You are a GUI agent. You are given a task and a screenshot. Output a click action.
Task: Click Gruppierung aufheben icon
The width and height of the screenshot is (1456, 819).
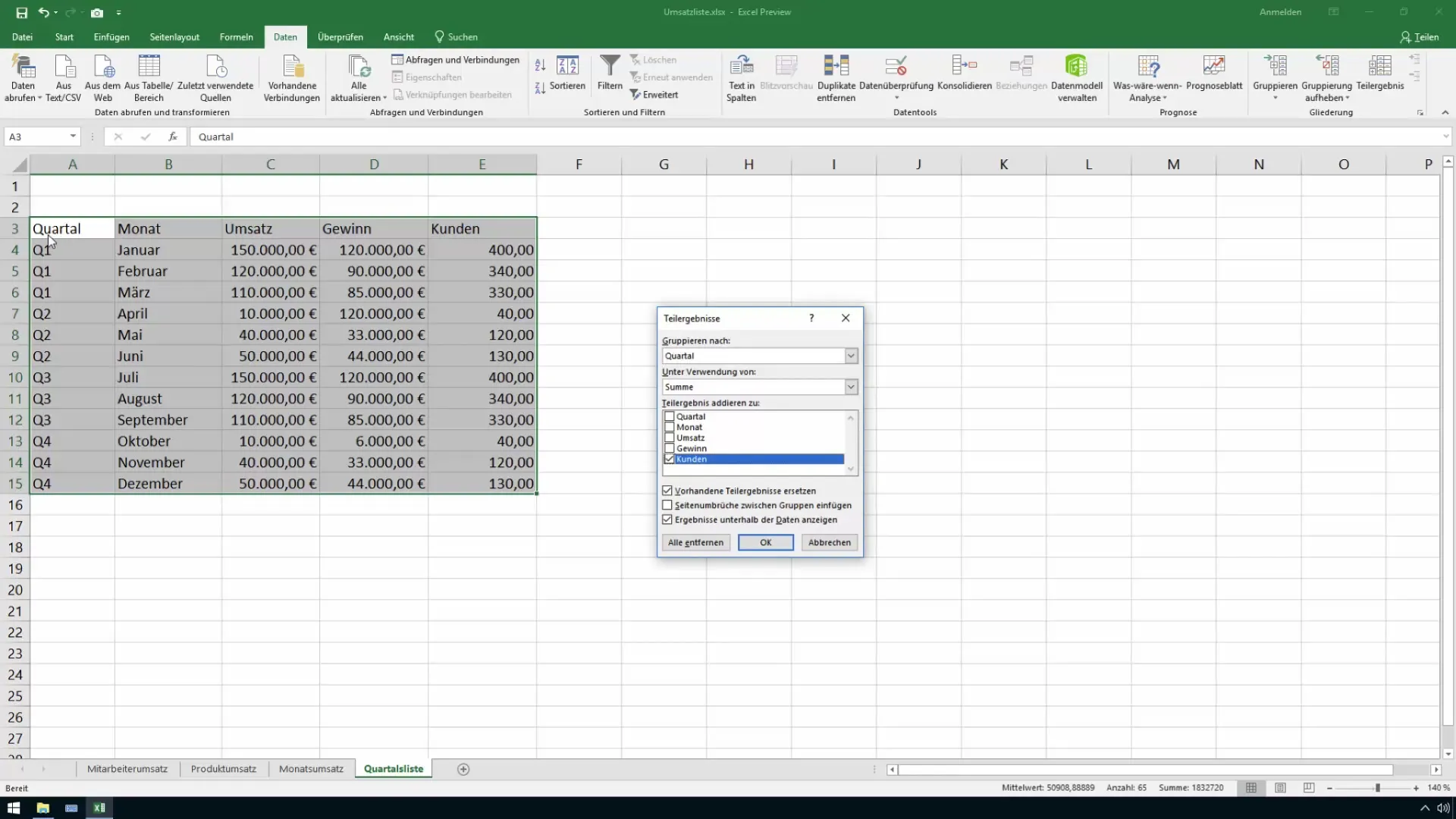(1327, 78)
